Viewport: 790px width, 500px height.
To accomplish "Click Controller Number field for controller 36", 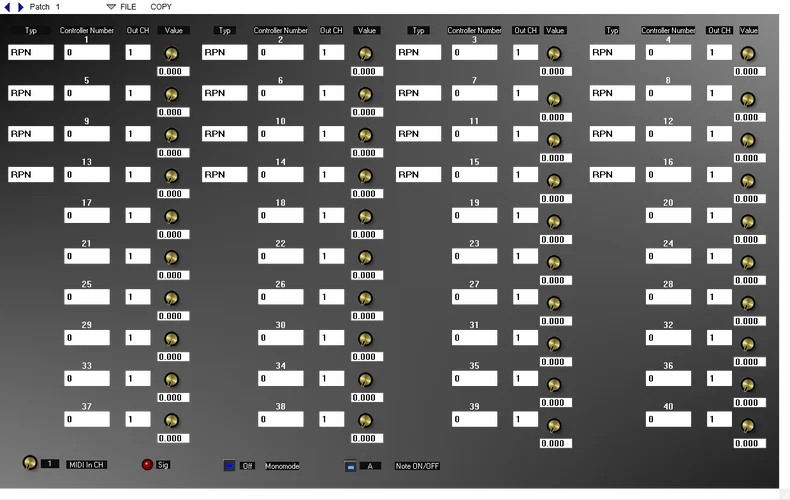I will click(668, 379).
